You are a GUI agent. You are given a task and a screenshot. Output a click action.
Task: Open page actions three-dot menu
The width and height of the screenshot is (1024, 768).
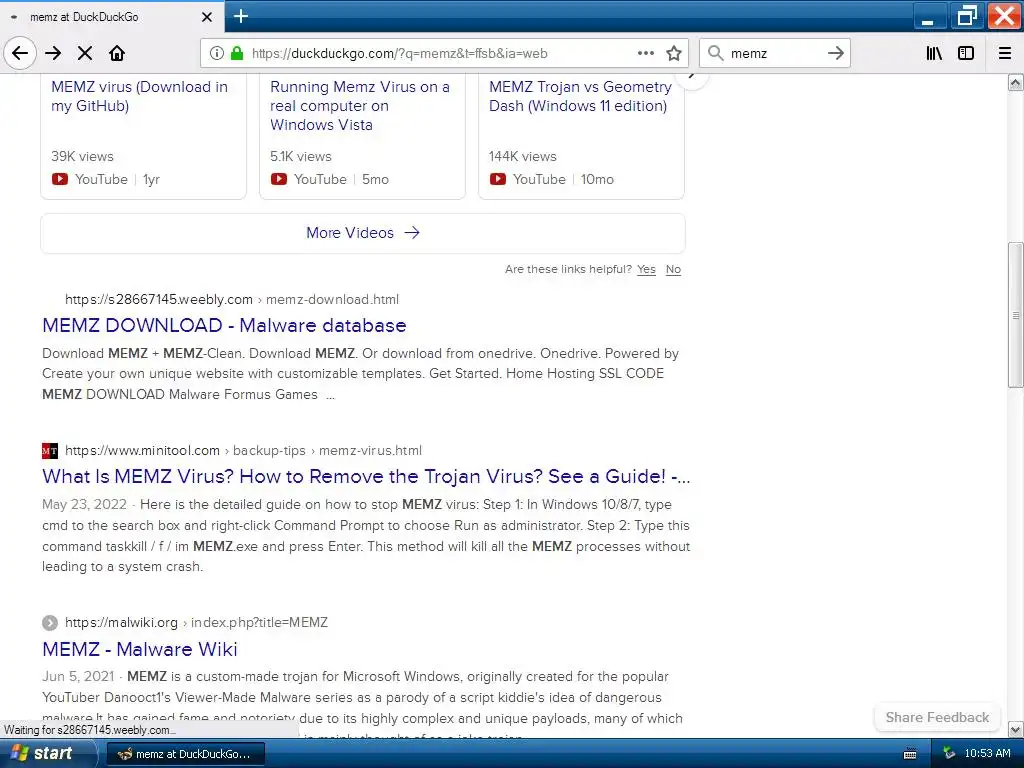tap(646, 53)
